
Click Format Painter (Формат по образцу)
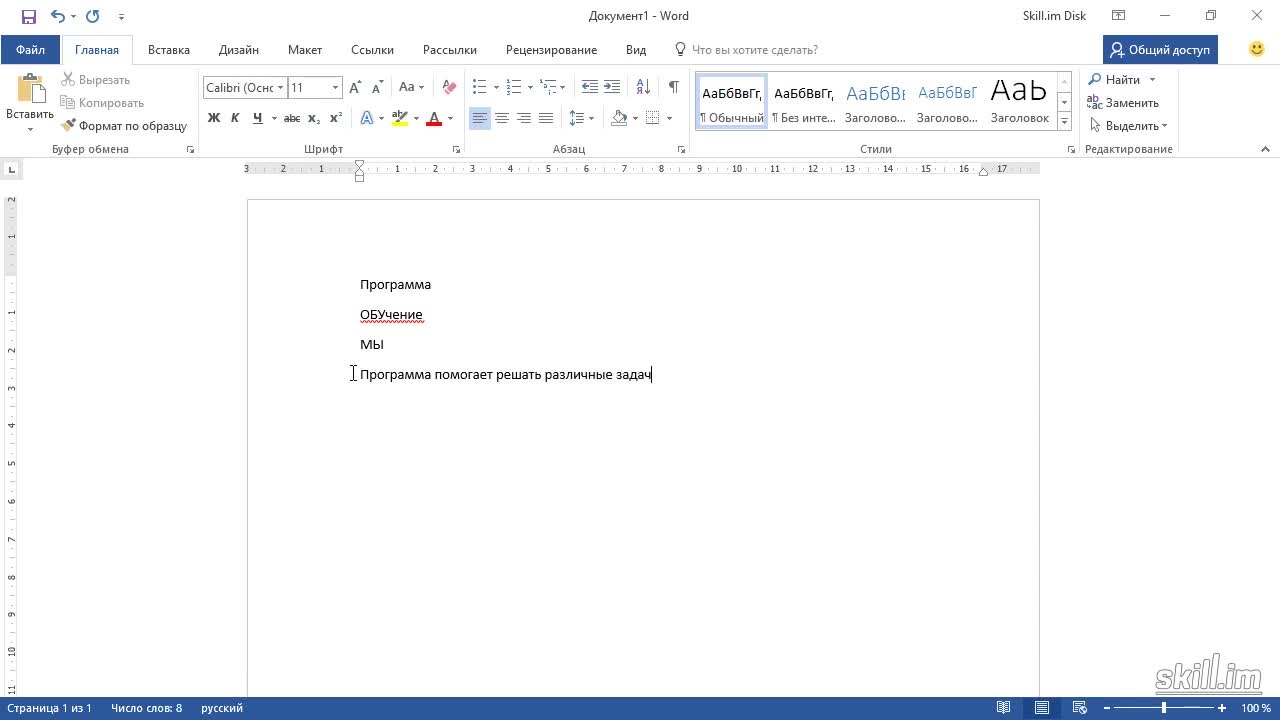tap(124, 126)
